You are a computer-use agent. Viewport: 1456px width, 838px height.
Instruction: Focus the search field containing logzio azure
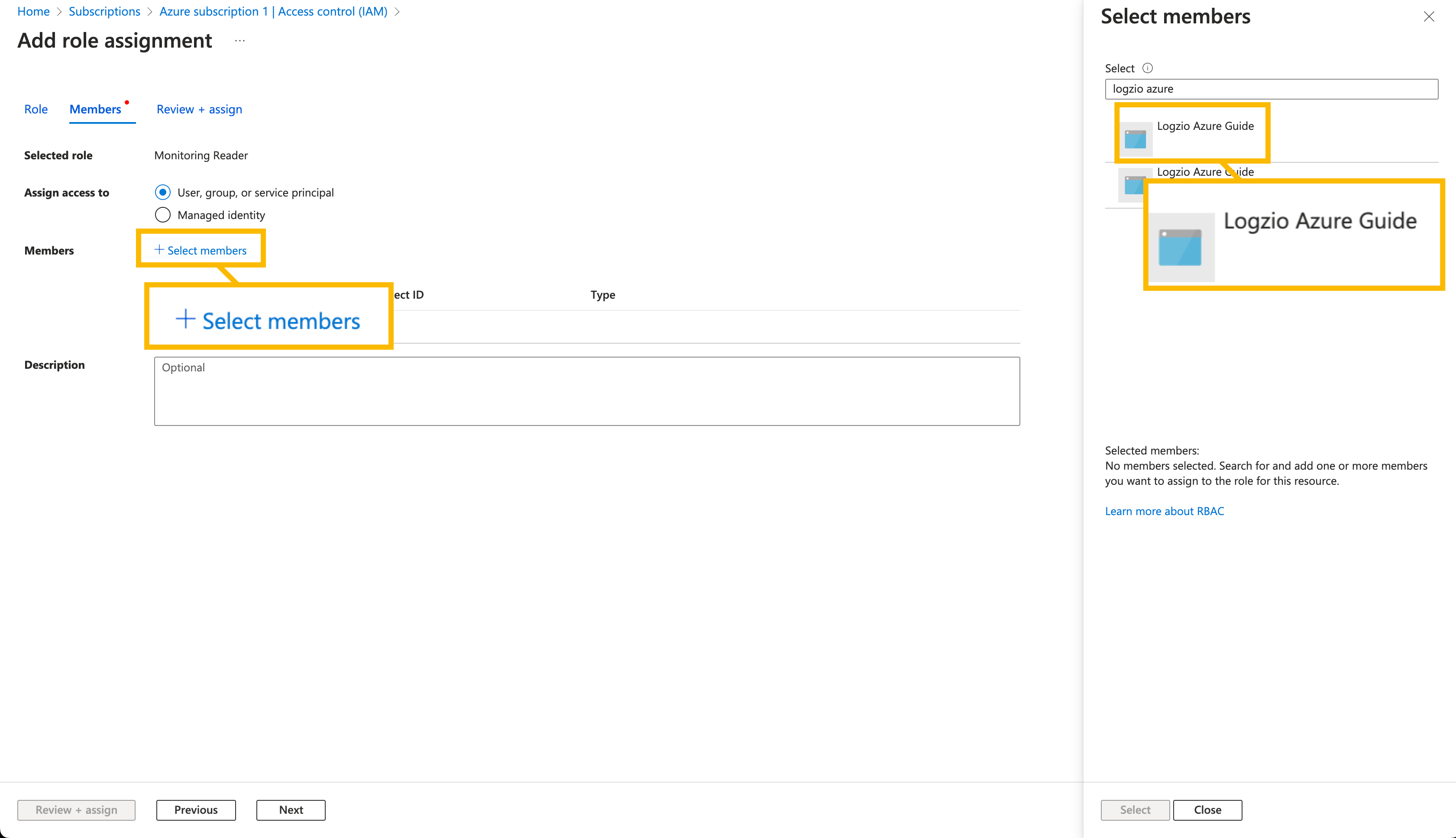1271,89
